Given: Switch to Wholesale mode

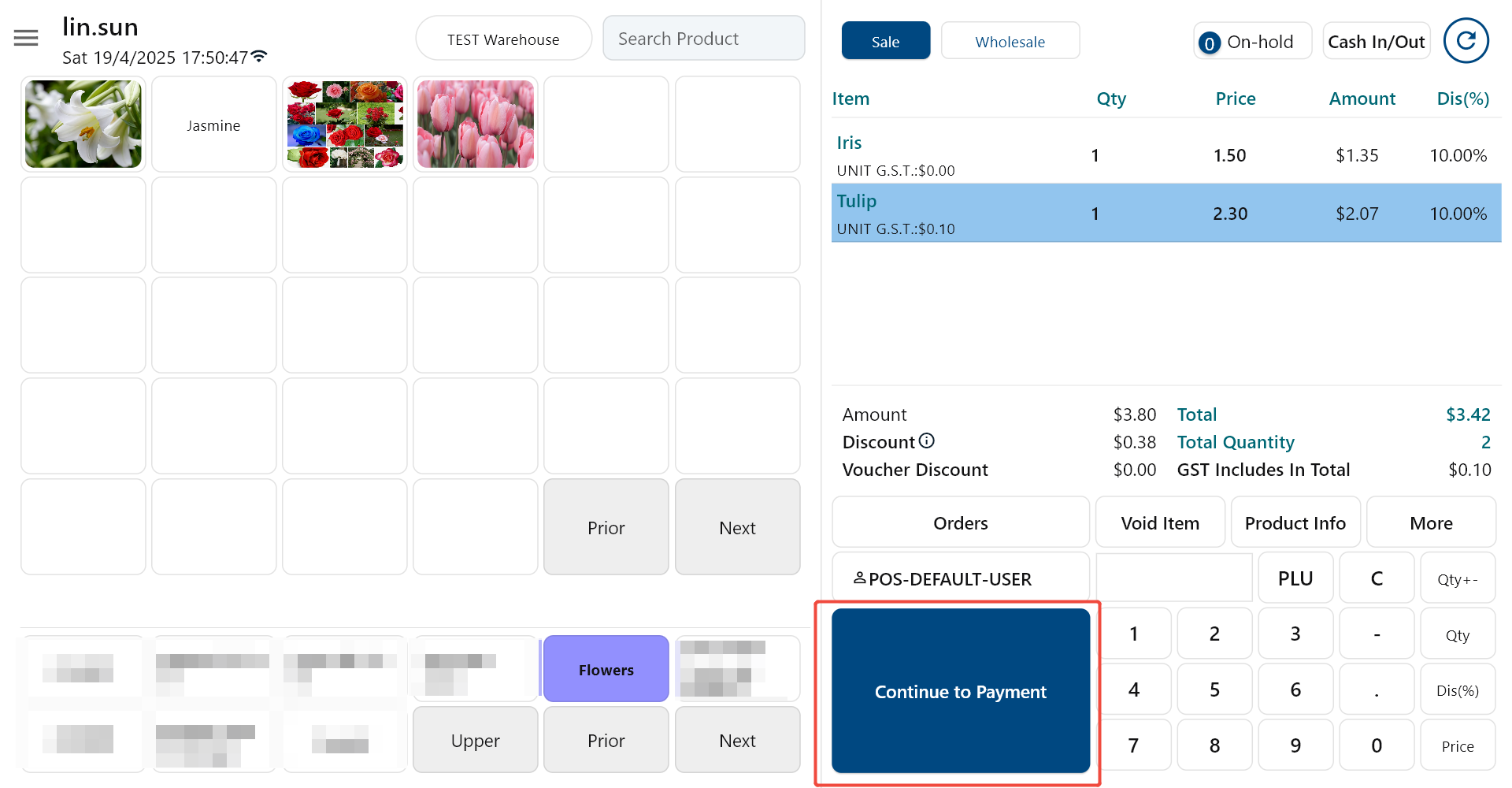Looking at the screenshot, I should tap(1010, 42).
